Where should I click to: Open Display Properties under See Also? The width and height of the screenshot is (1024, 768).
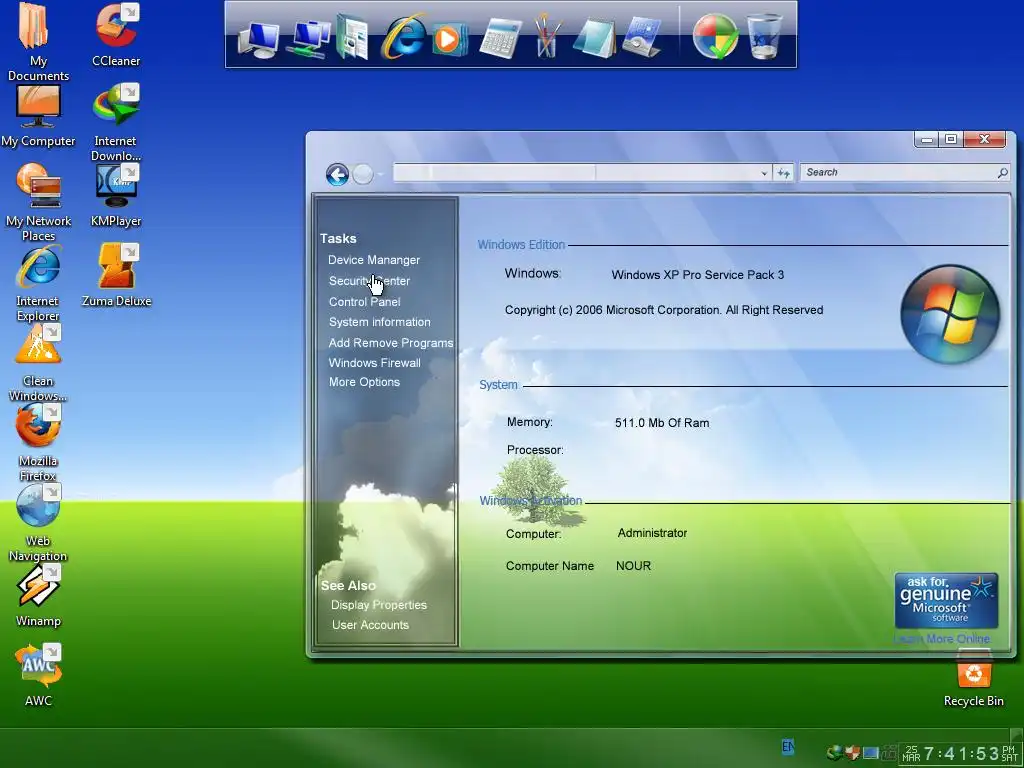pos(379,605)
